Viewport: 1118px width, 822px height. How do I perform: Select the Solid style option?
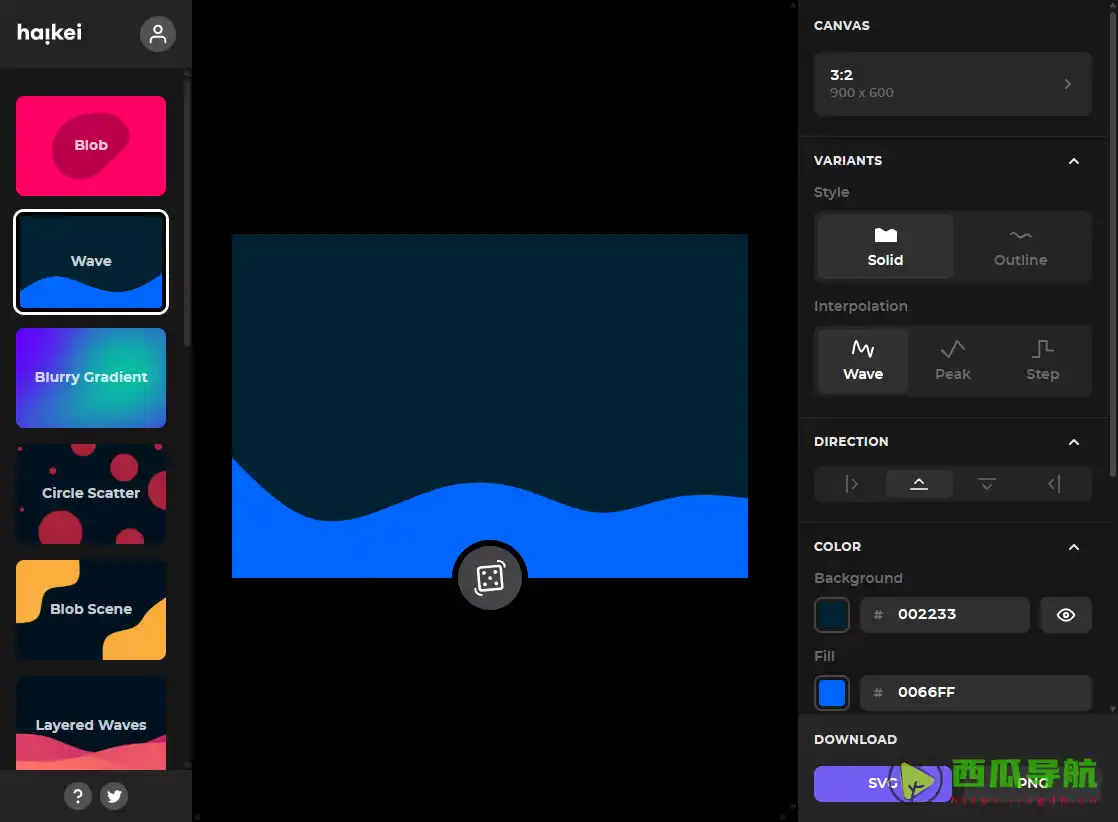coord(885,246)
